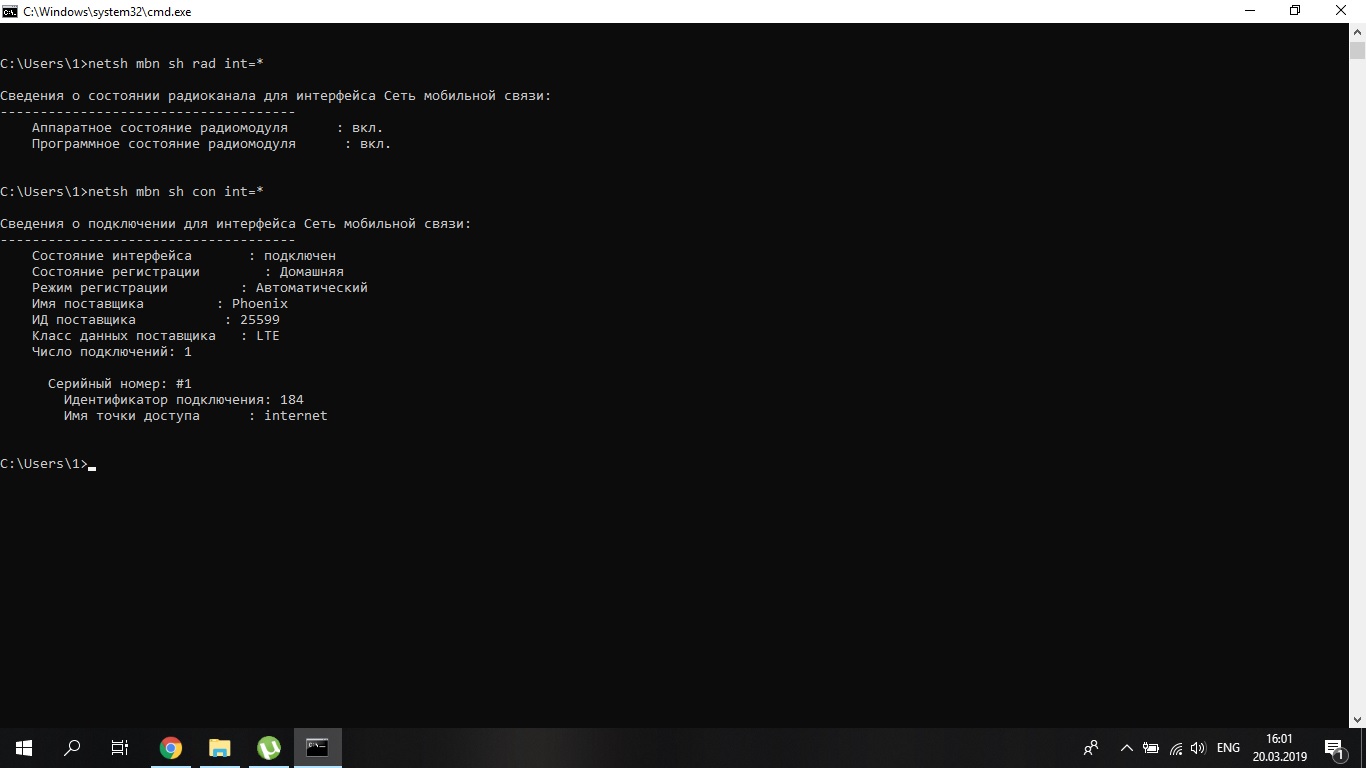Open the cmd.exe title bar system menu icon
Viewport: 1366px width, 768px height.
tap(10, 11)
